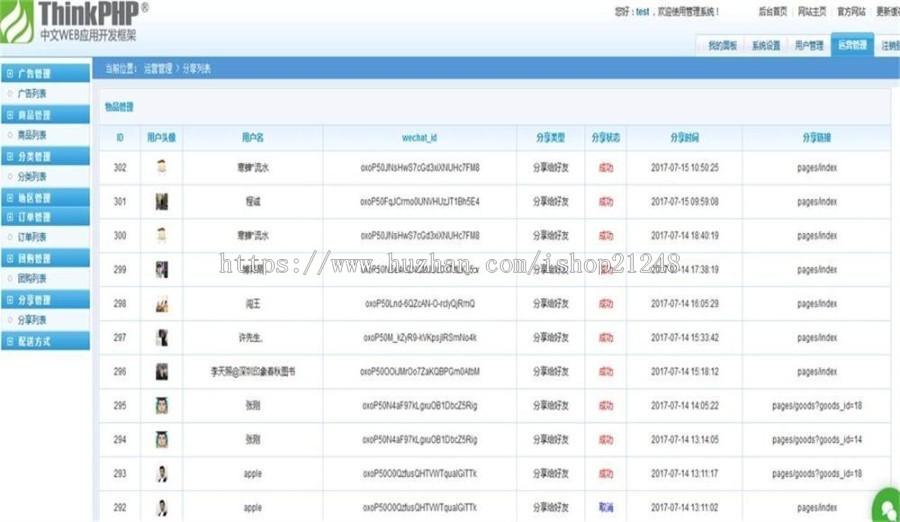Go to 后台首页 link

(773, 11)
